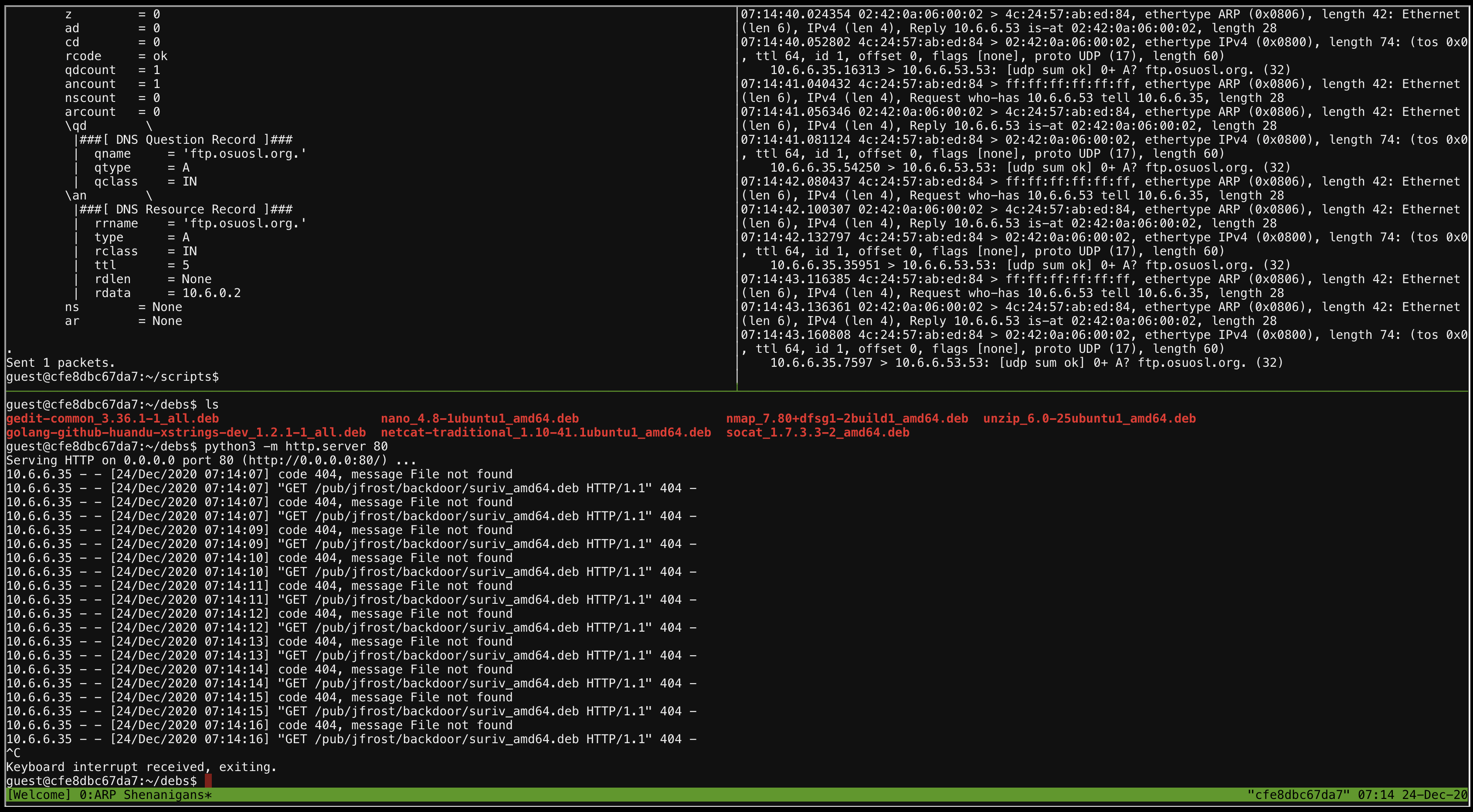Click the 'rcode = ok' line
This screenshot has width=1473, height=812.
tap(116, 56)
